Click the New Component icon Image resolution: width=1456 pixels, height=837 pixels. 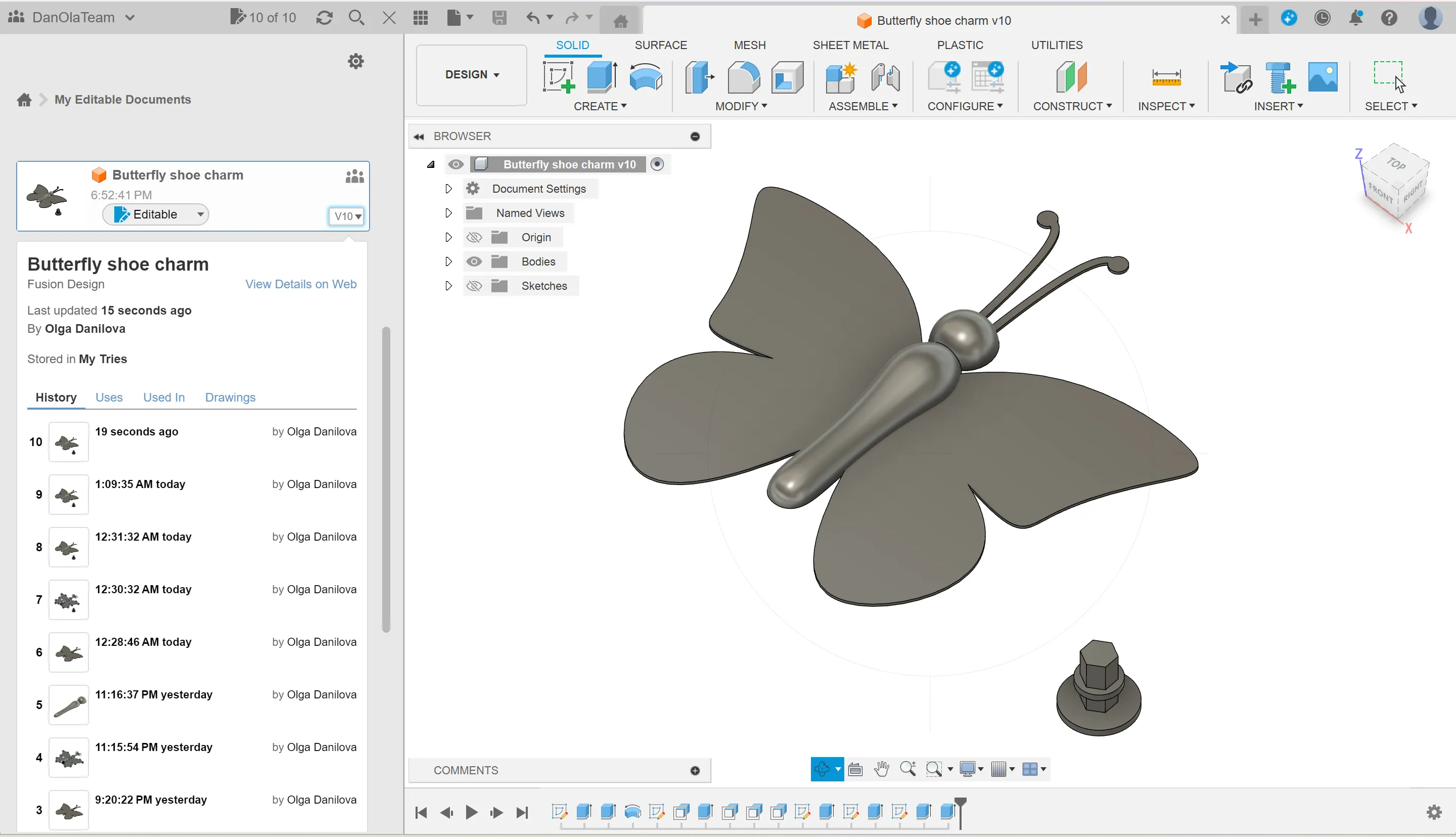point(841,77)
